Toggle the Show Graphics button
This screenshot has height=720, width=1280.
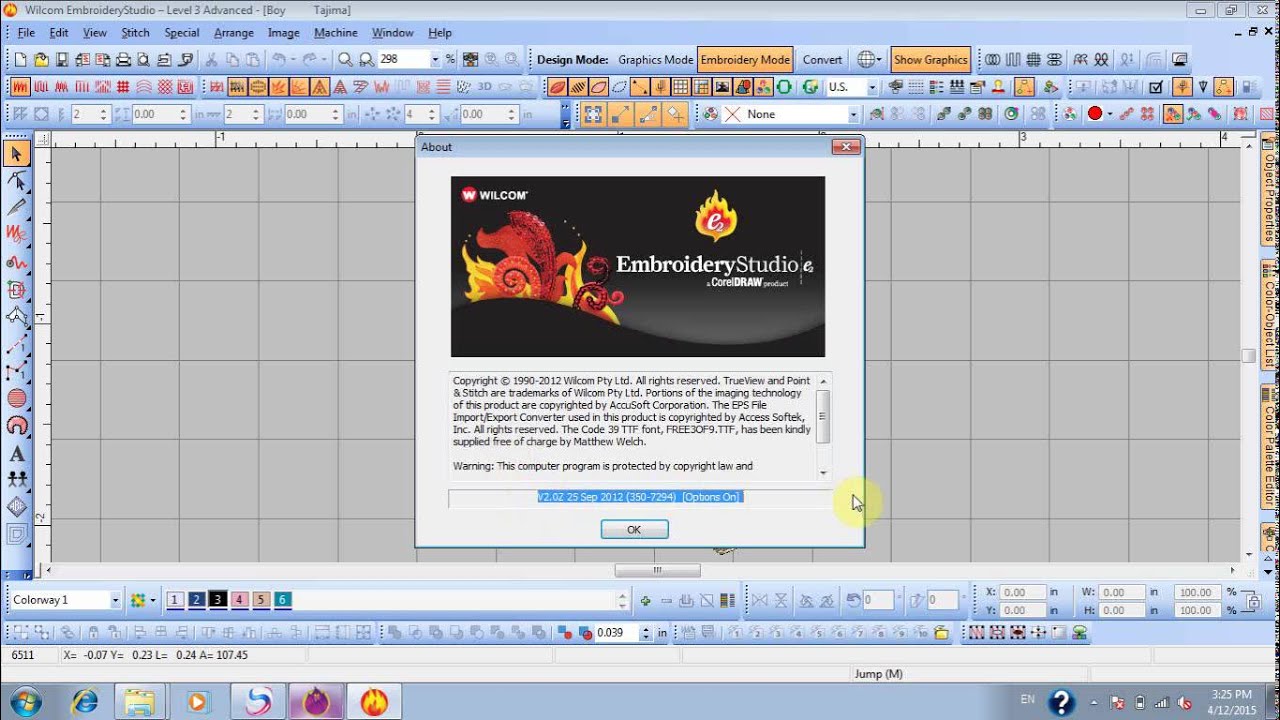tap(931, 60)
